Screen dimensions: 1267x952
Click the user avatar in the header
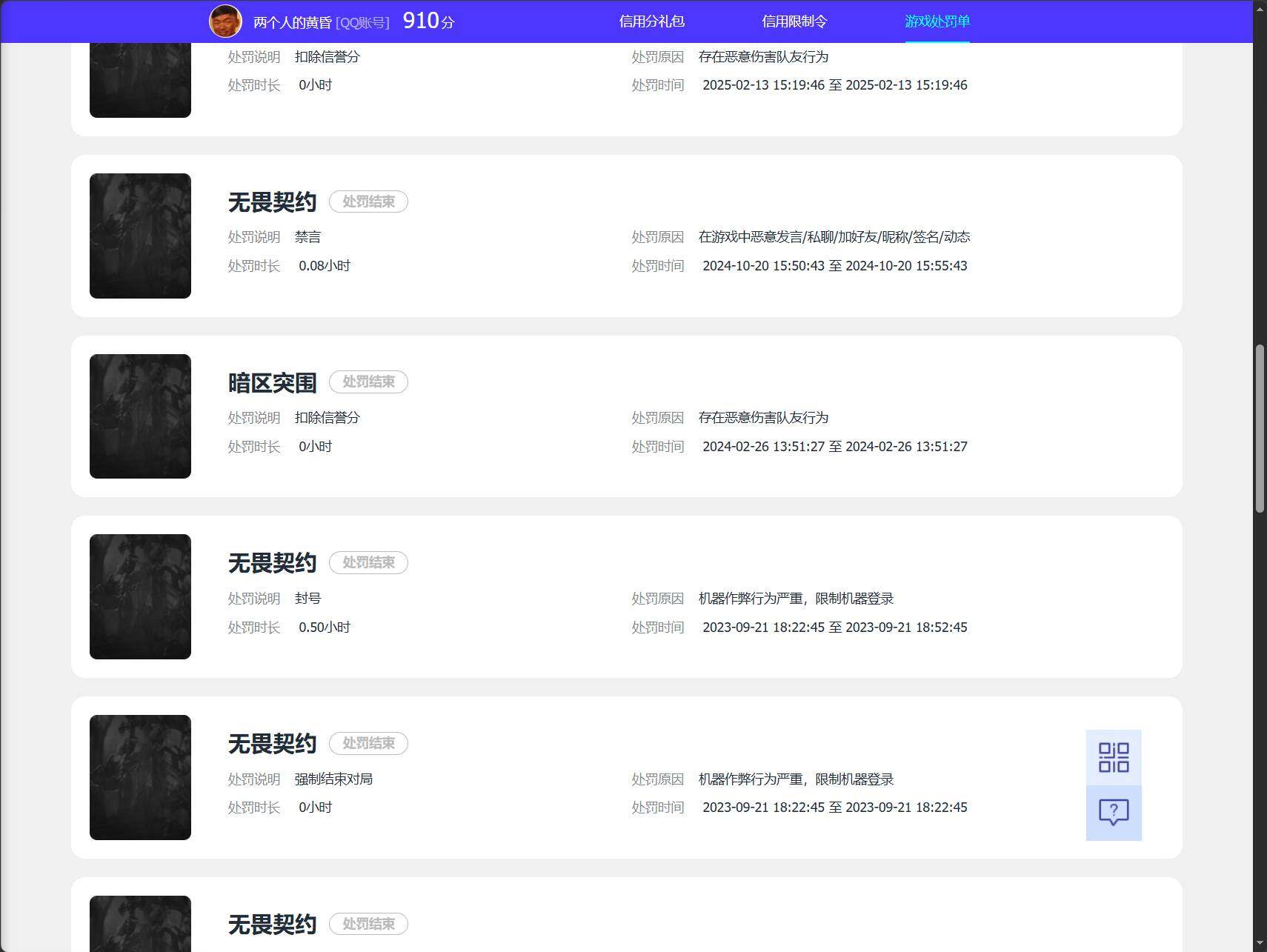tap(225, 21)
